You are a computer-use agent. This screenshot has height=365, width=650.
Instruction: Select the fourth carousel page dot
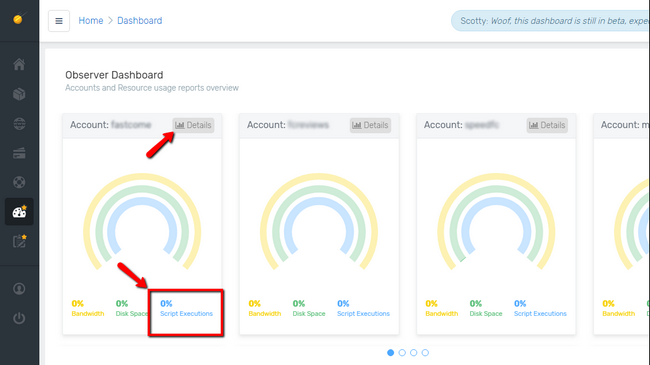(425, 353)
